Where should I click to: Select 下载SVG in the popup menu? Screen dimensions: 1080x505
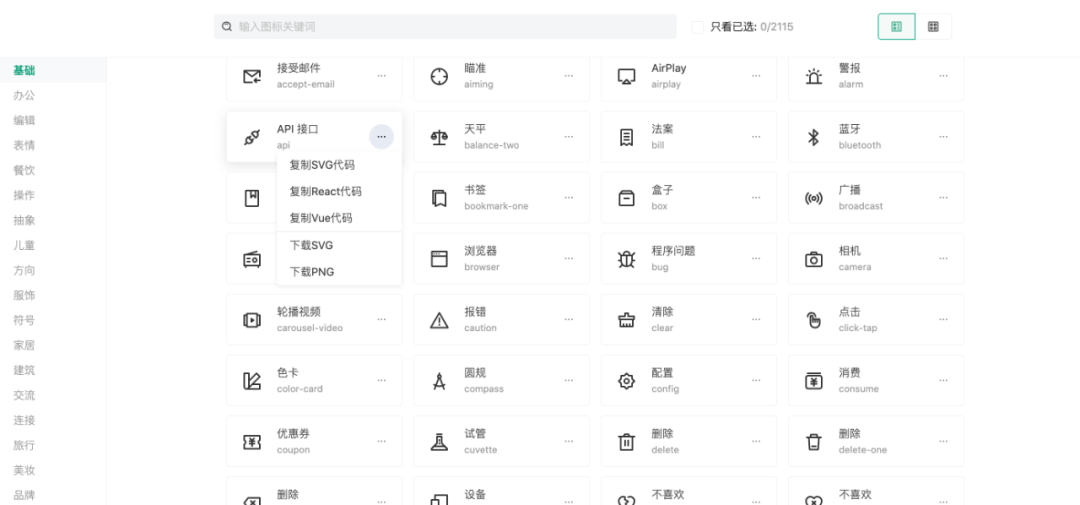(x=339, y=245)
